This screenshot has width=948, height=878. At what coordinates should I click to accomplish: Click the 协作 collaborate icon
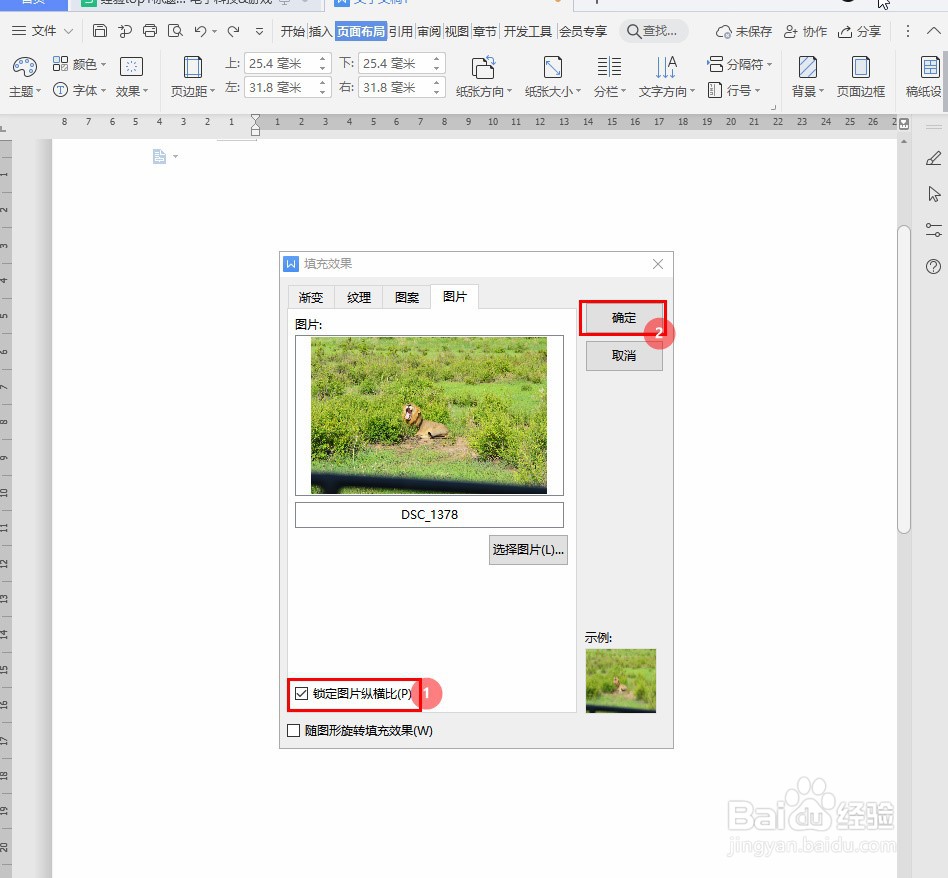pyautogui.click(x=790, y=31)
